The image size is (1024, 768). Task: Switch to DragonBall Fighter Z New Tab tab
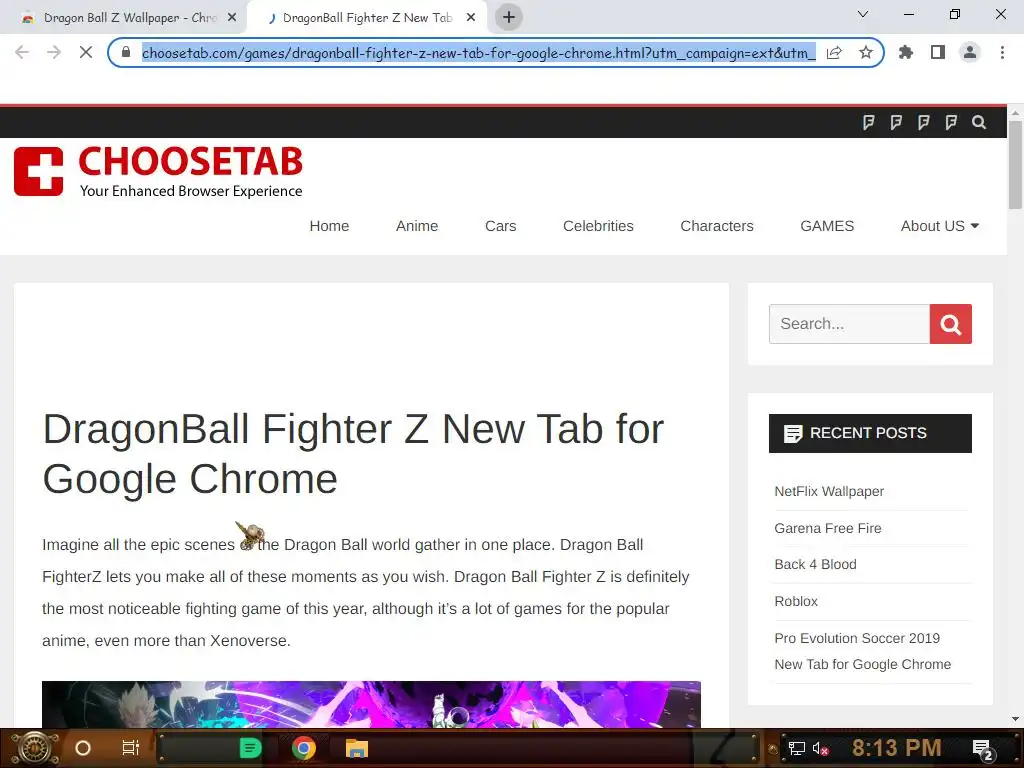click(367, 18)
